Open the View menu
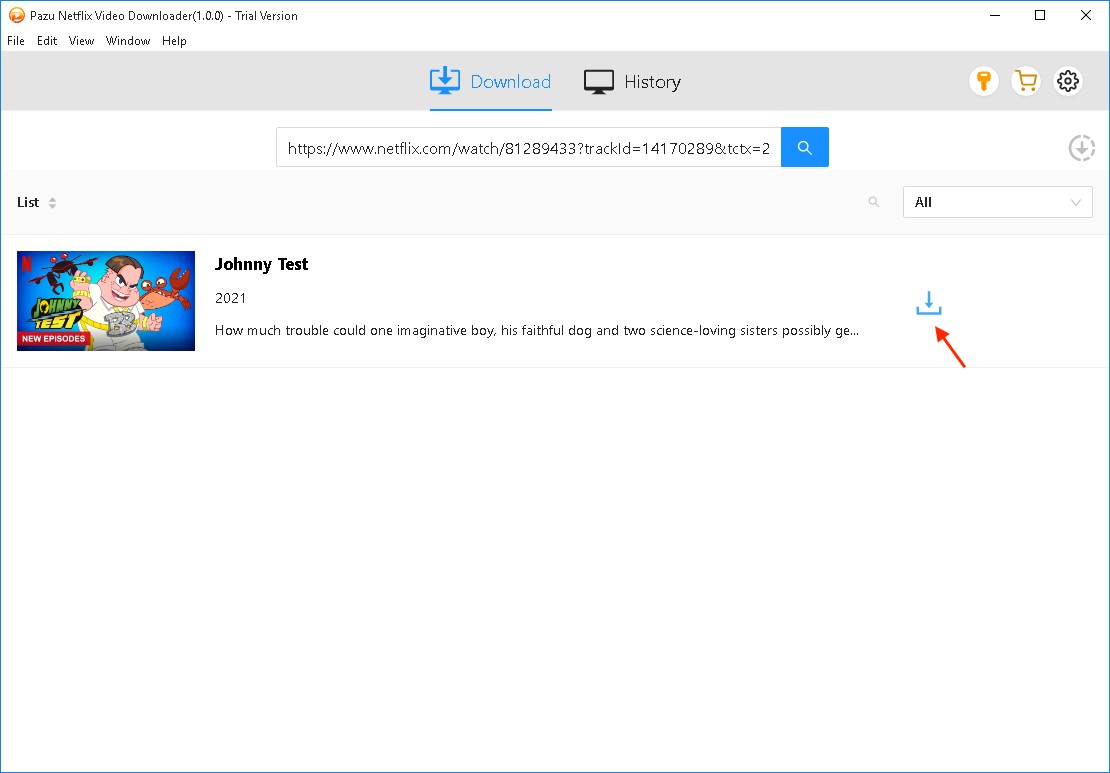Screen dimensions: 1110x773 pyautogui.click(x=81, y=41)
